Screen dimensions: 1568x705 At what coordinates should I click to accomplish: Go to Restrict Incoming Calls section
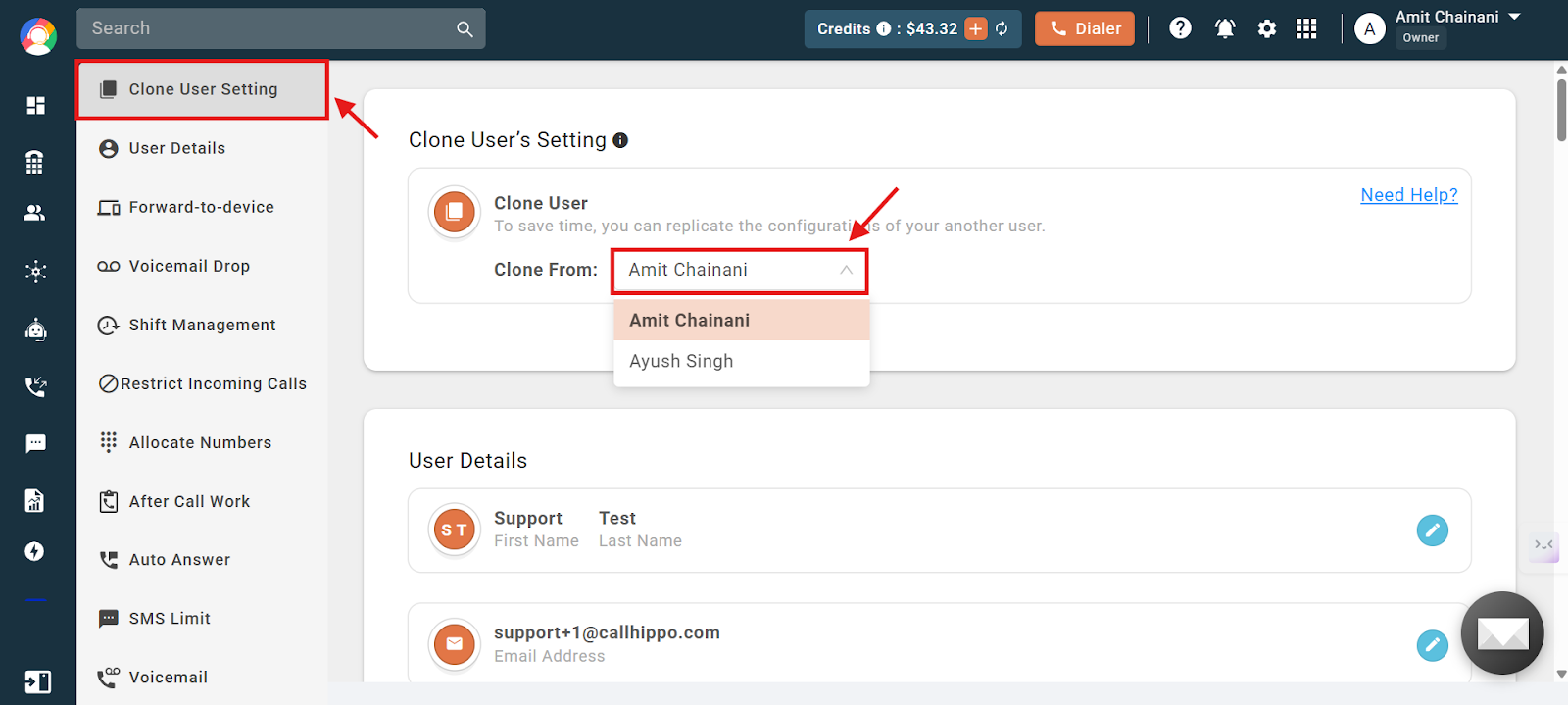[203, 383]
